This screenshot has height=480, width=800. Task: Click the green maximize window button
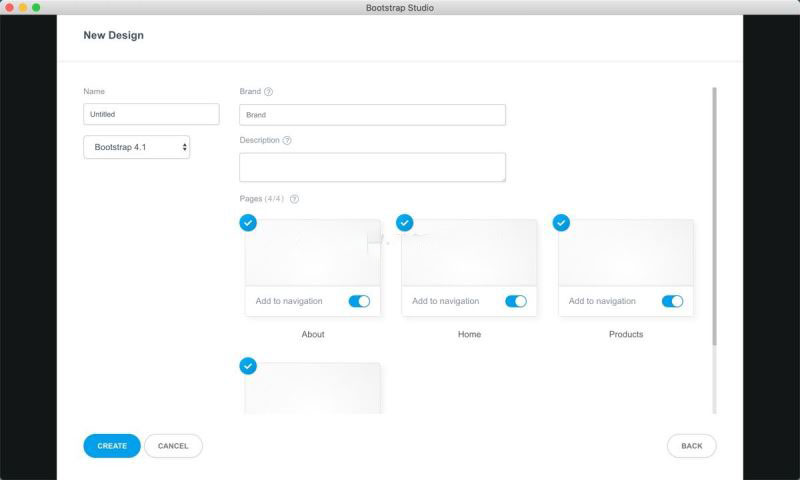[x=36, y=8]
